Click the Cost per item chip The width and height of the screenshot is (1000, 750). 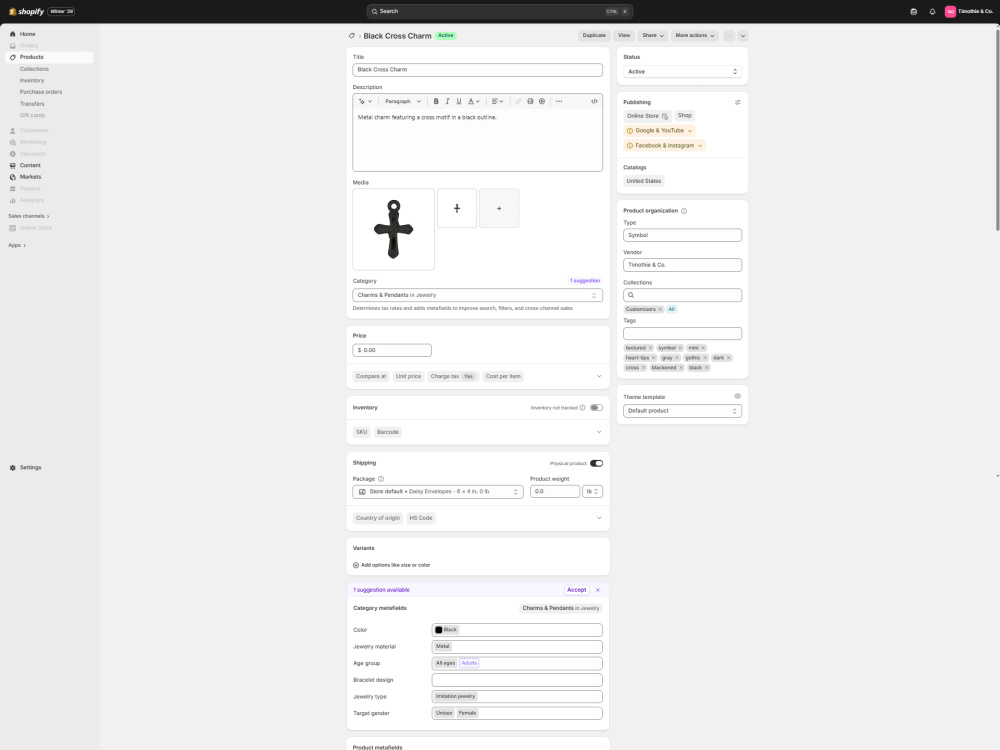[x=503, y=376]
